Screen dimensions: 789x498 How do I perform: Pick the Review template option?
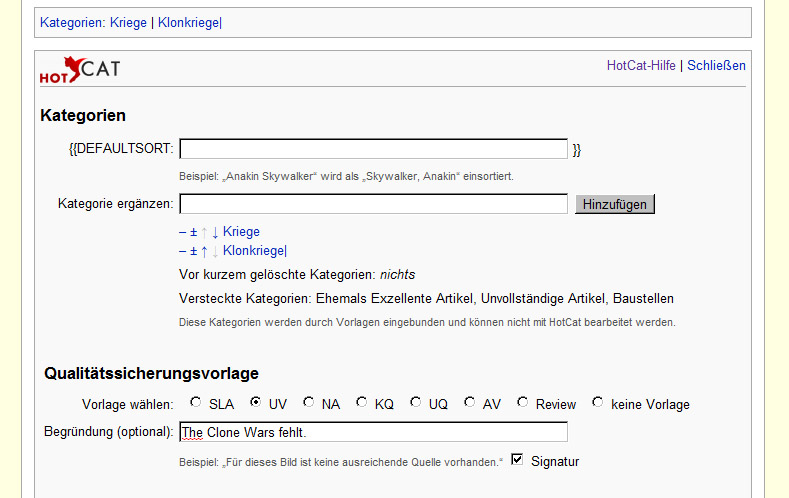tap(523, 403)
